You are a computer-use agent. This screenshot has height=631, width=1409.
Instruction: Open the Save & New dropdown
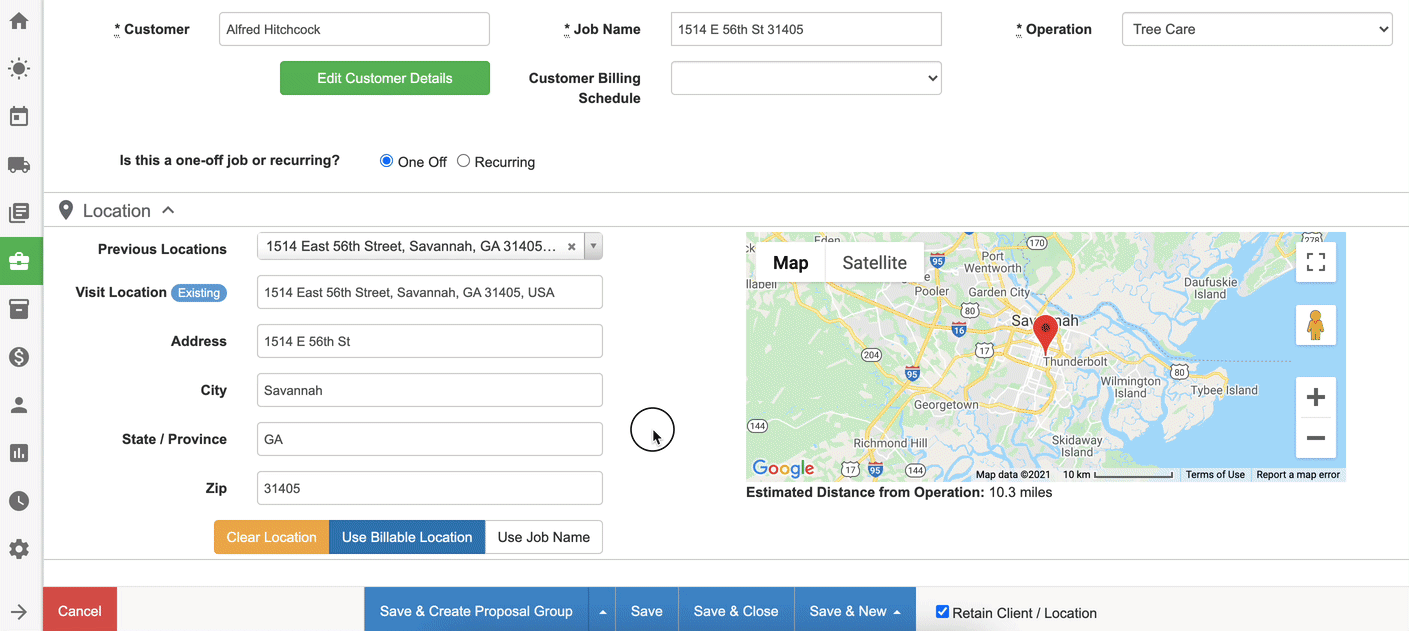(x=855, y=611)
